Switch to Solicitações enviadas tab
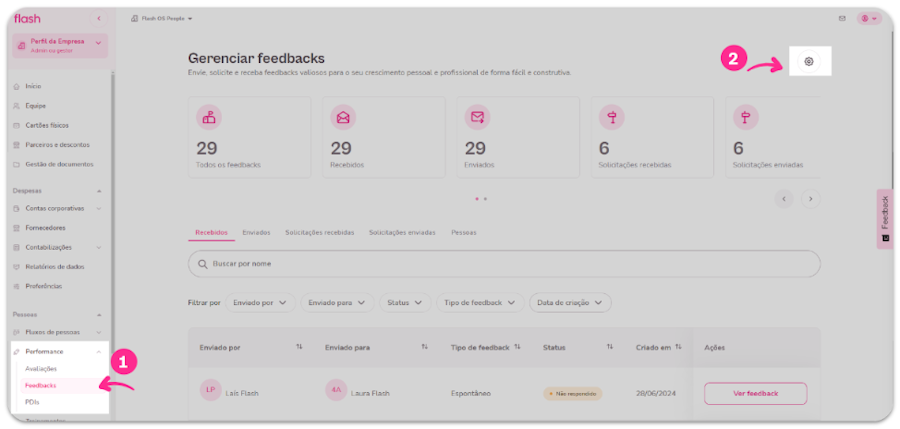 [x=402, y=233]
